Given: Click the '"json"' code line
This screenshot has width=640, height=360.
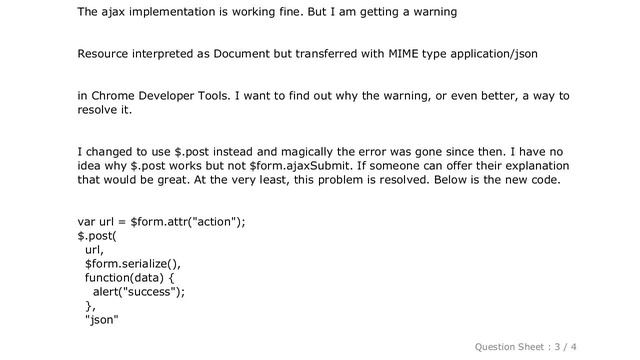Looking at the screenshot, I should coord(102,320).
